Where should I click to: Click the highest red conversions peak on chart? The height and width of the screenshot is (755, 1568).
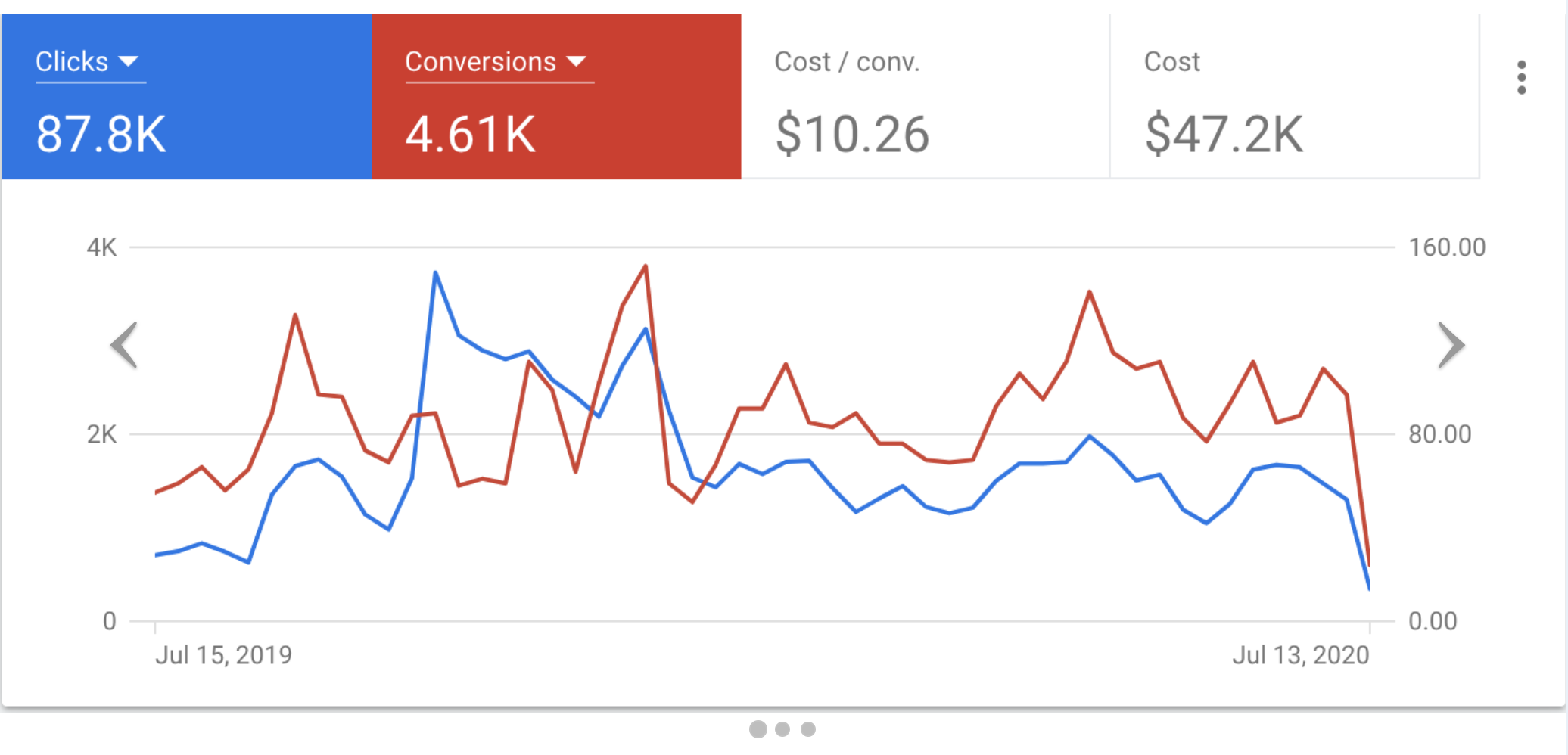tap(646, 266)
